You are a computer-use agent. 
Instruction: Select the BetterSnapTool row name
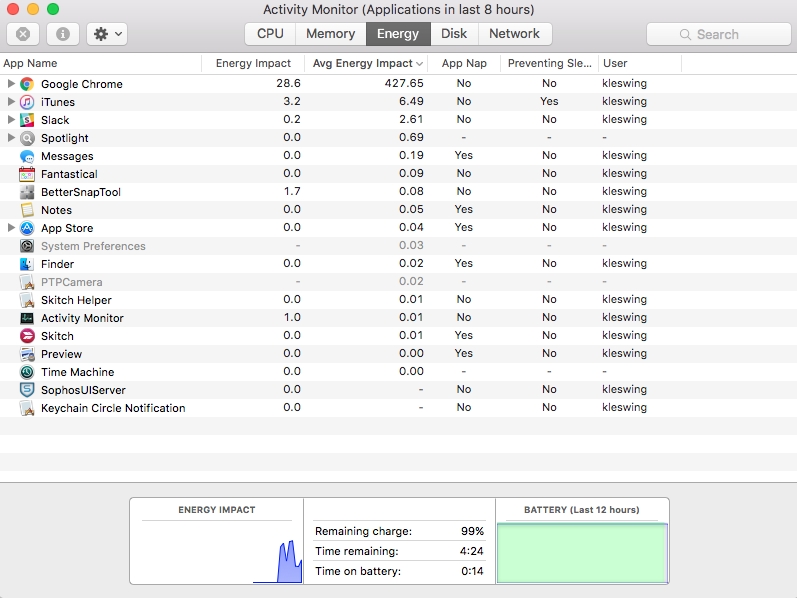click(x=81, y=192)
